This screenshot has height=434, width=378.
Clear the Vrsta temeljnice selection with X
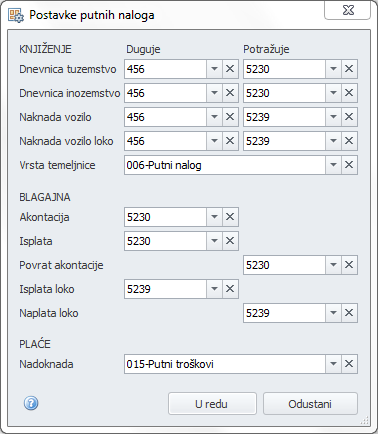point(349,165)
